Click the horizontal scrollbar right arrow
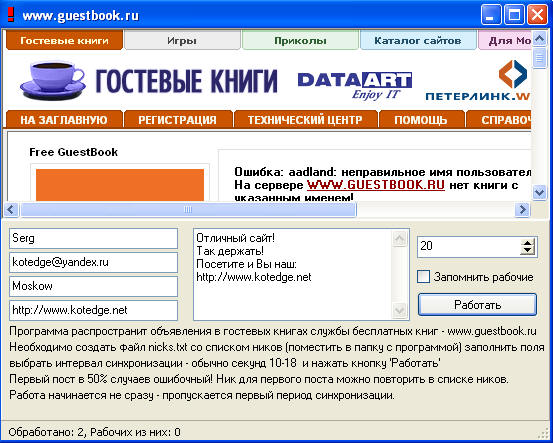This screenshot has width=553, height=443. 522,210
